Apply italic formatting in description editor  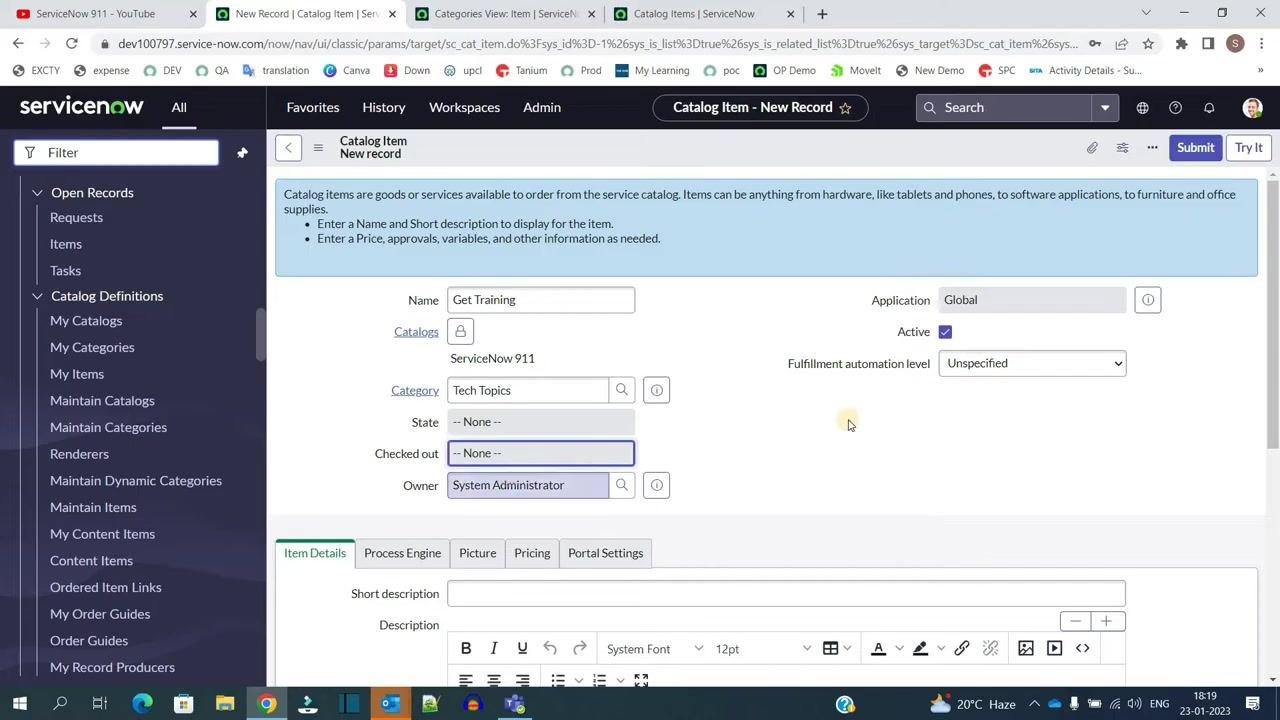pyautogui.click(x=494, y=649)
